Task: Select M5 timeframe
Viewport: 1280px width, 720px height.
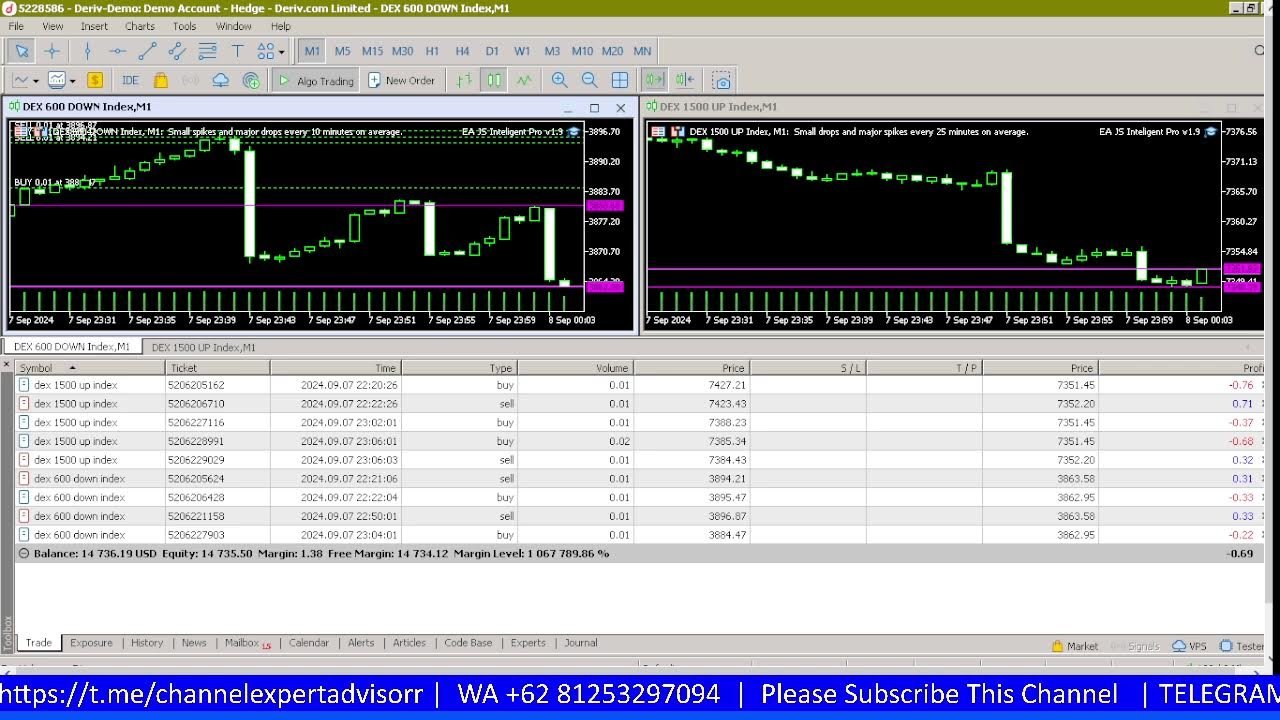Action: [342, 51]
